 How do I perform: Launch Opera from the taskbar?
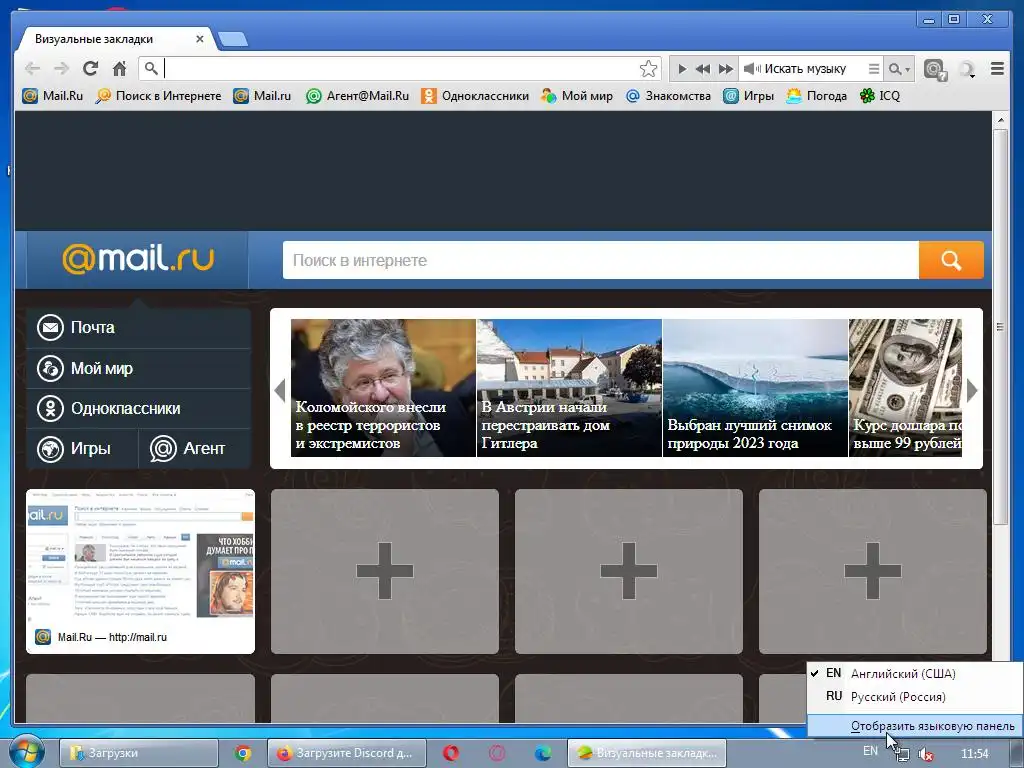[x=451, y=753]
